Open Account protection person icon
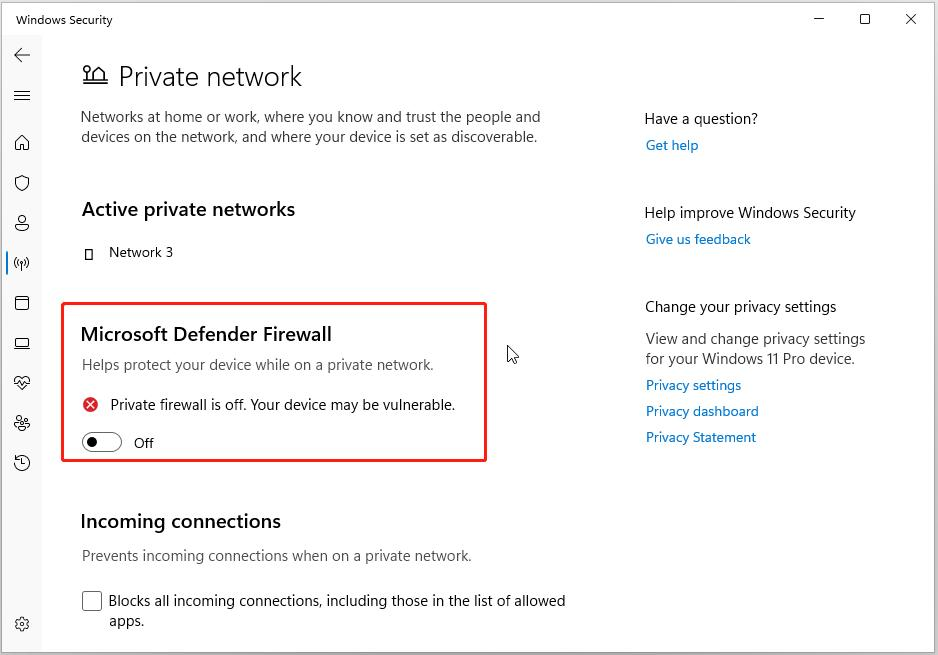The height and width of the screenshot is (655, 938). [x=22, y=223]
